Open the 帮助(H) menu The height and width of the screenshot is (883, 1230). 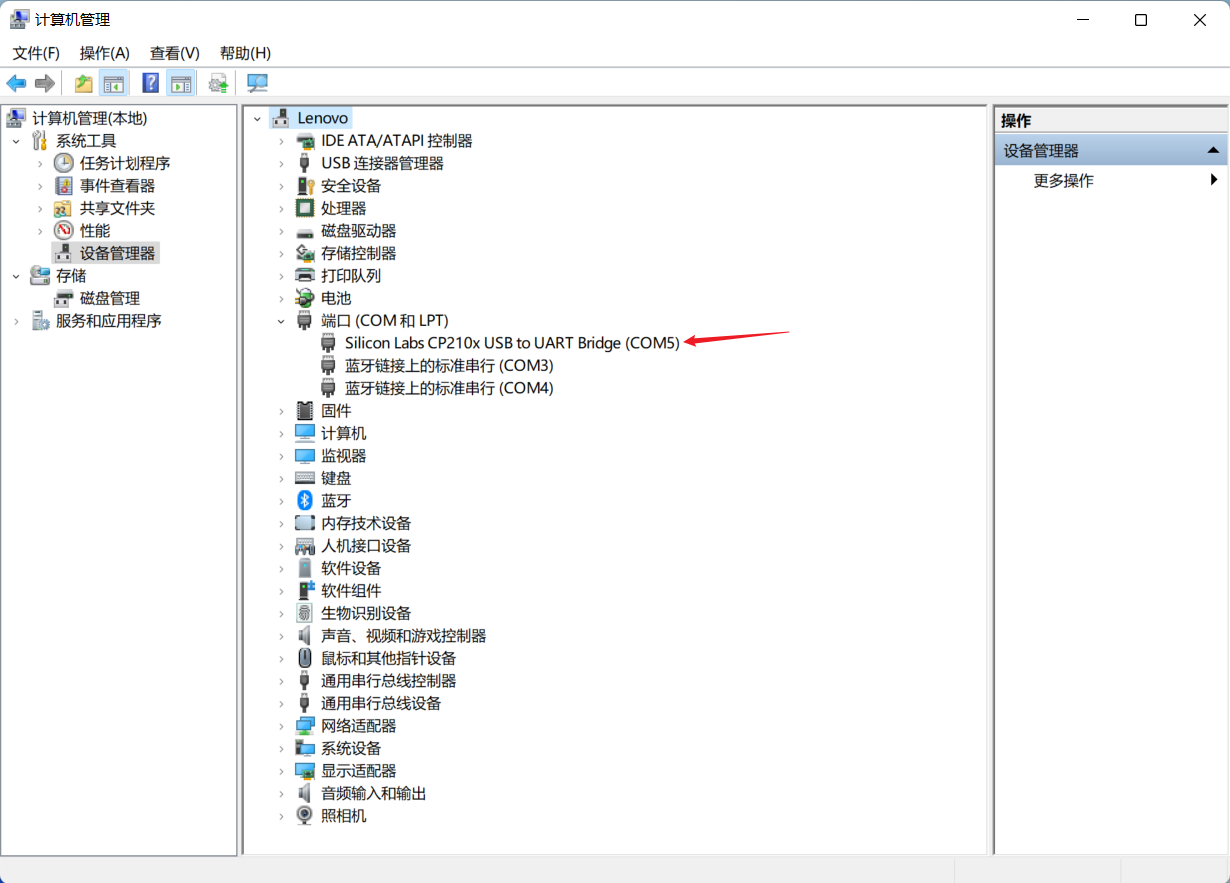tap(245, 53)
